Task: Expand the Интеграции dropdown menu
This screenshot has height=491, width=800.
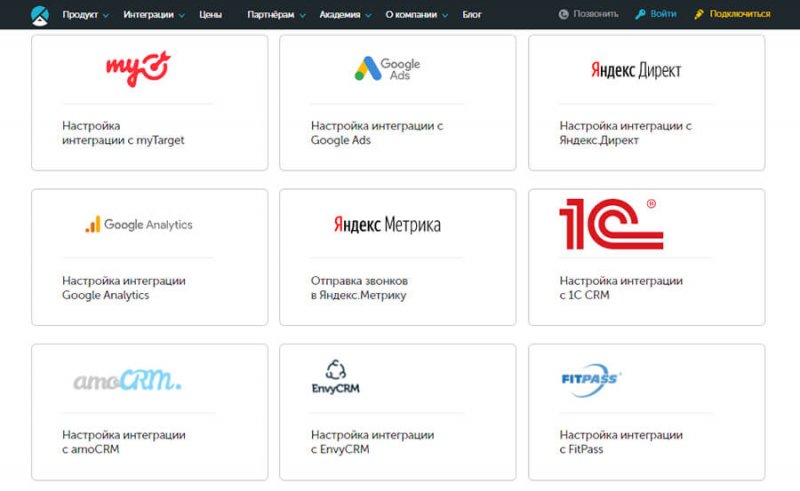Action: point(154,15)
